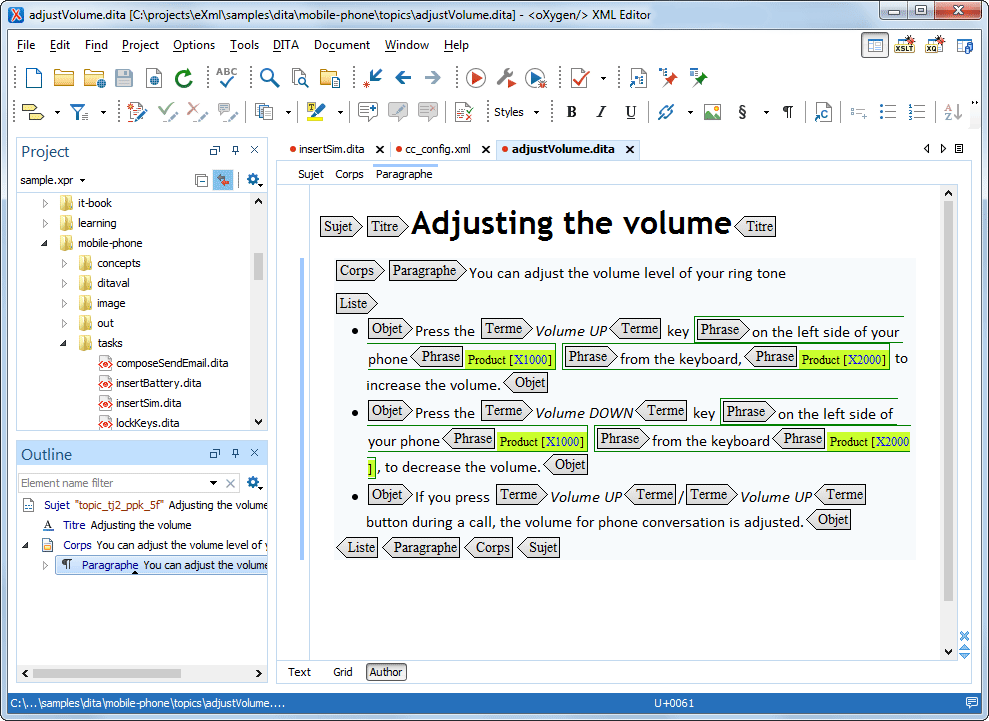Configure transformation scenarios wrench icon
Image resolution: width=989 pixels, height=721 pixels.
point(506,78)
